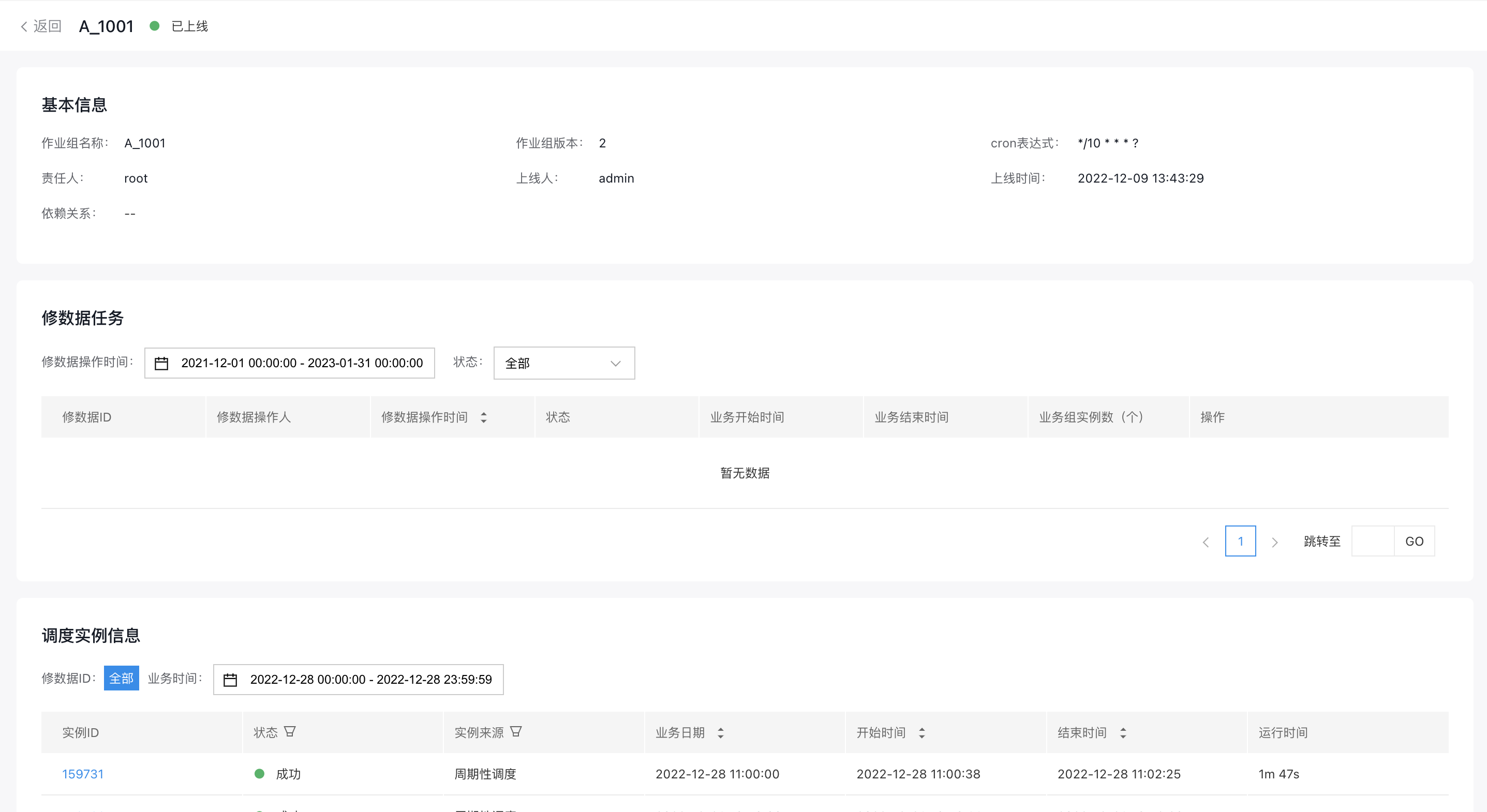Expand the 状态 dropdown showing 全部
The width and height of the screenshot is (1487, 812).
[x=564, y=363]
